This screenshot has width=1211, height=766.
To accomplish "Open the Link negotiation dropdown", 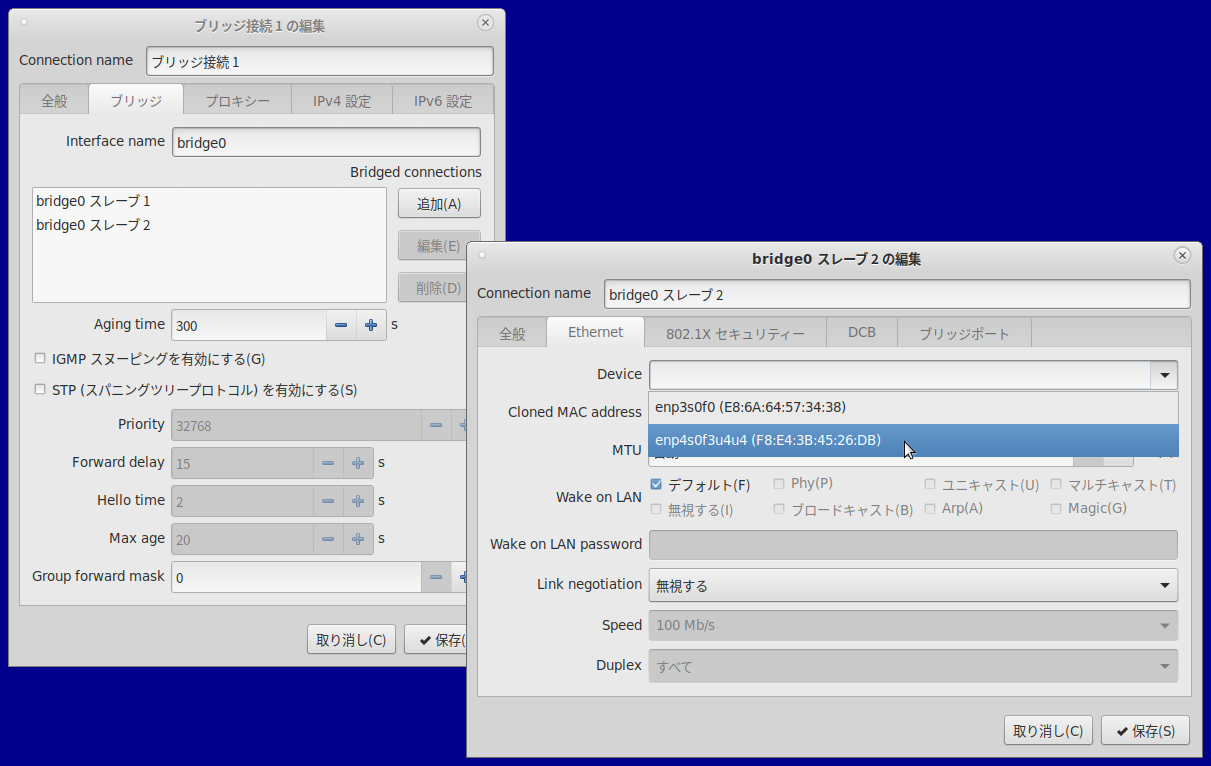I will click(912, 585).
